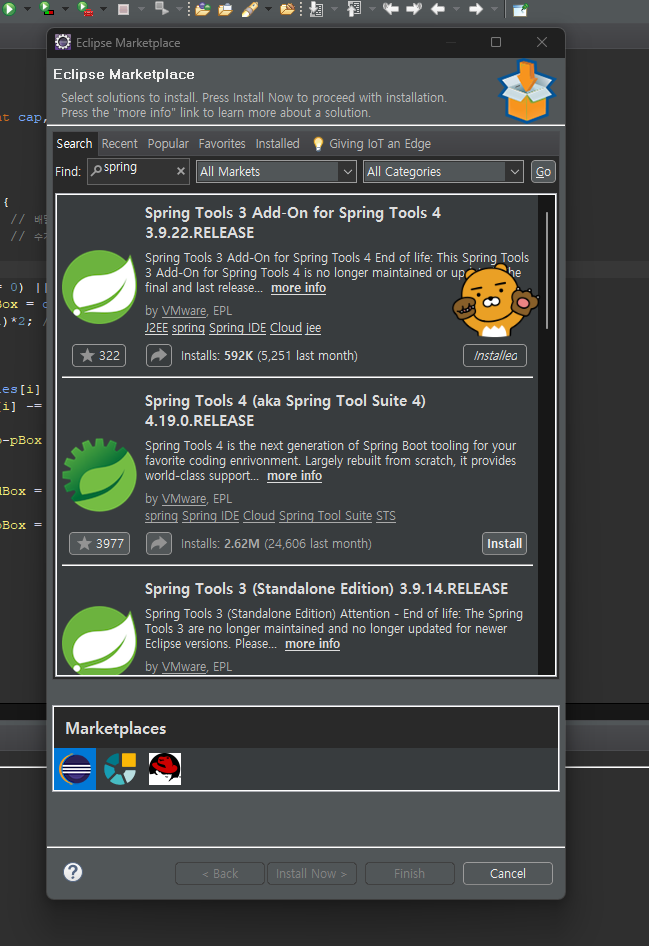Click the Spring Tools 3 Add-On leaf logo
The width and height of the screenshot is (649, 946).
click(100, 287)
